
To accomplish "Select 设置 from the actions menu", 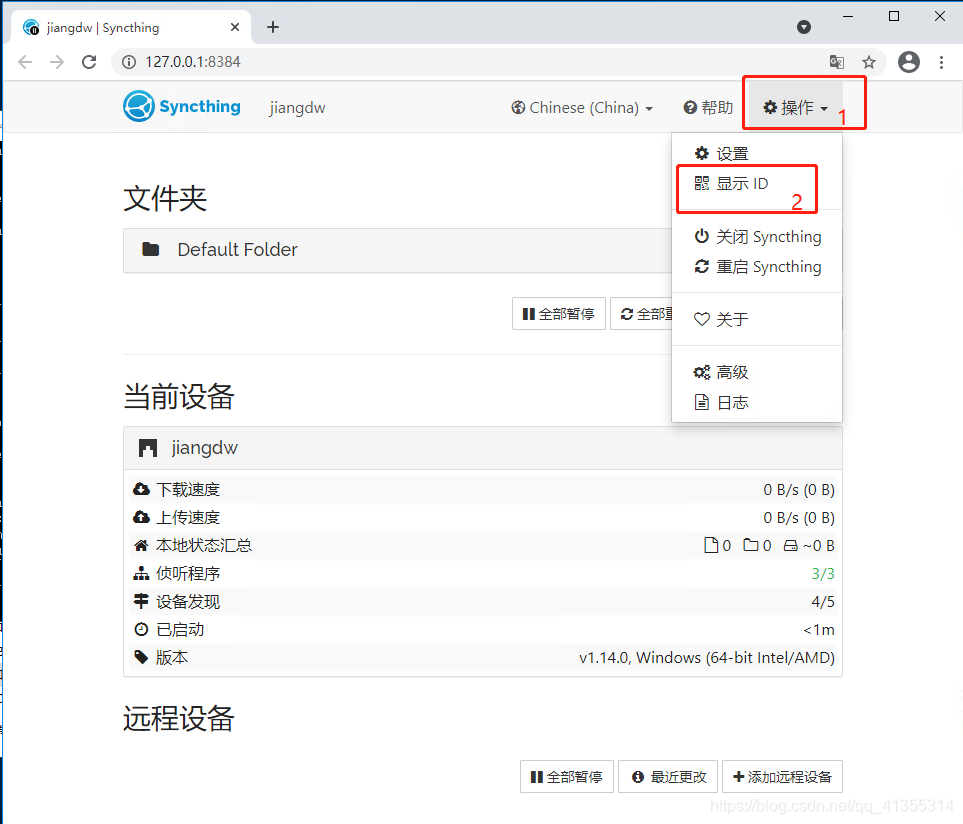I will coord(757,154).
